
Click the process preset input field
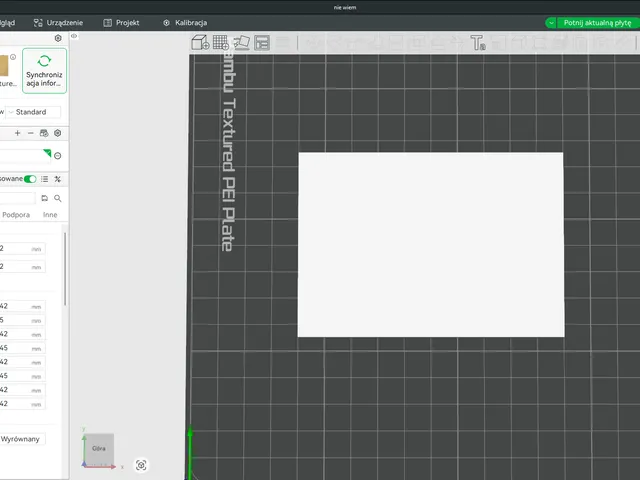18,198
